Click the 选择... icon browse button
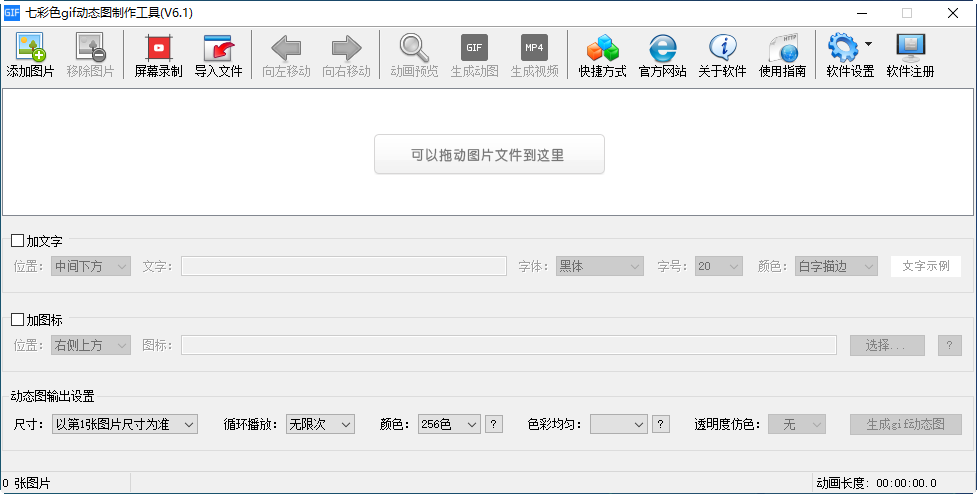This screenshot has height=494, width=977. tap(887, 345)
